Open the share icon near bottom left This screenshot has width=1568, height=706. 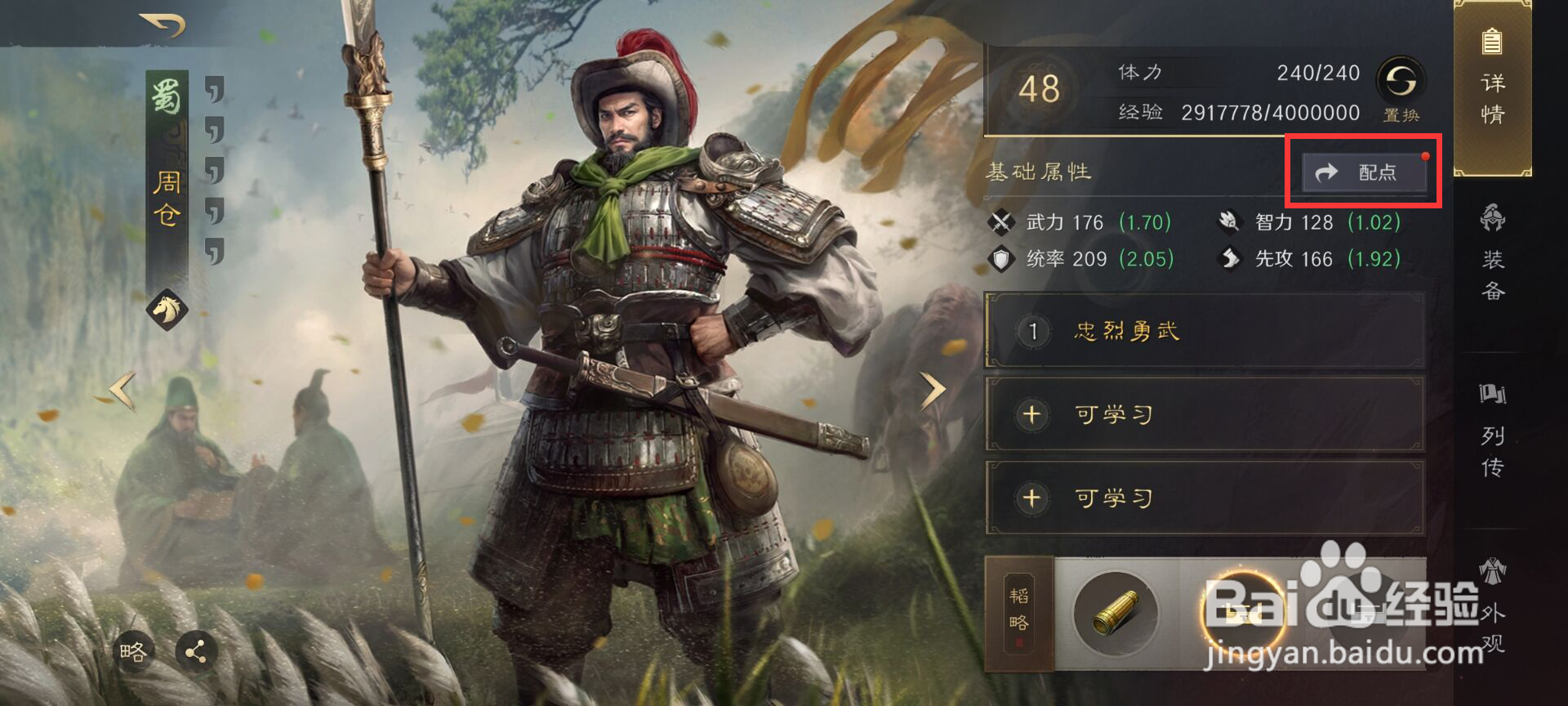pos(196,651)
